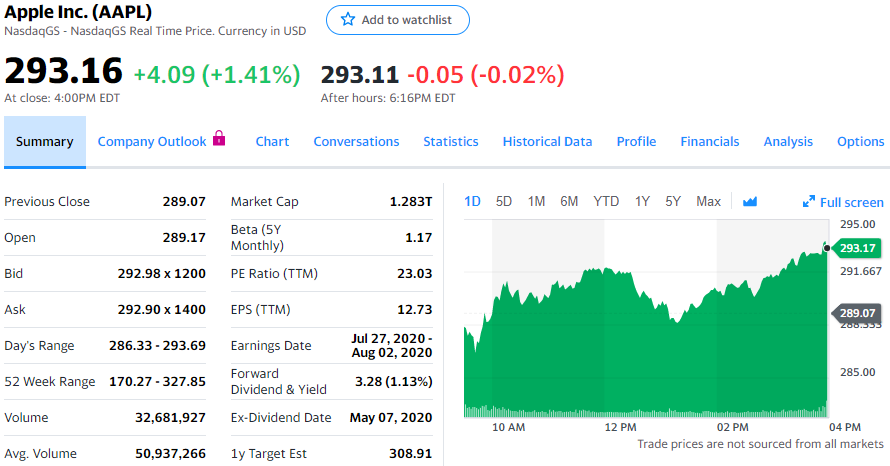
Task: Click the star icon in Add to watchlist
Action: click(x=347, y=20)
